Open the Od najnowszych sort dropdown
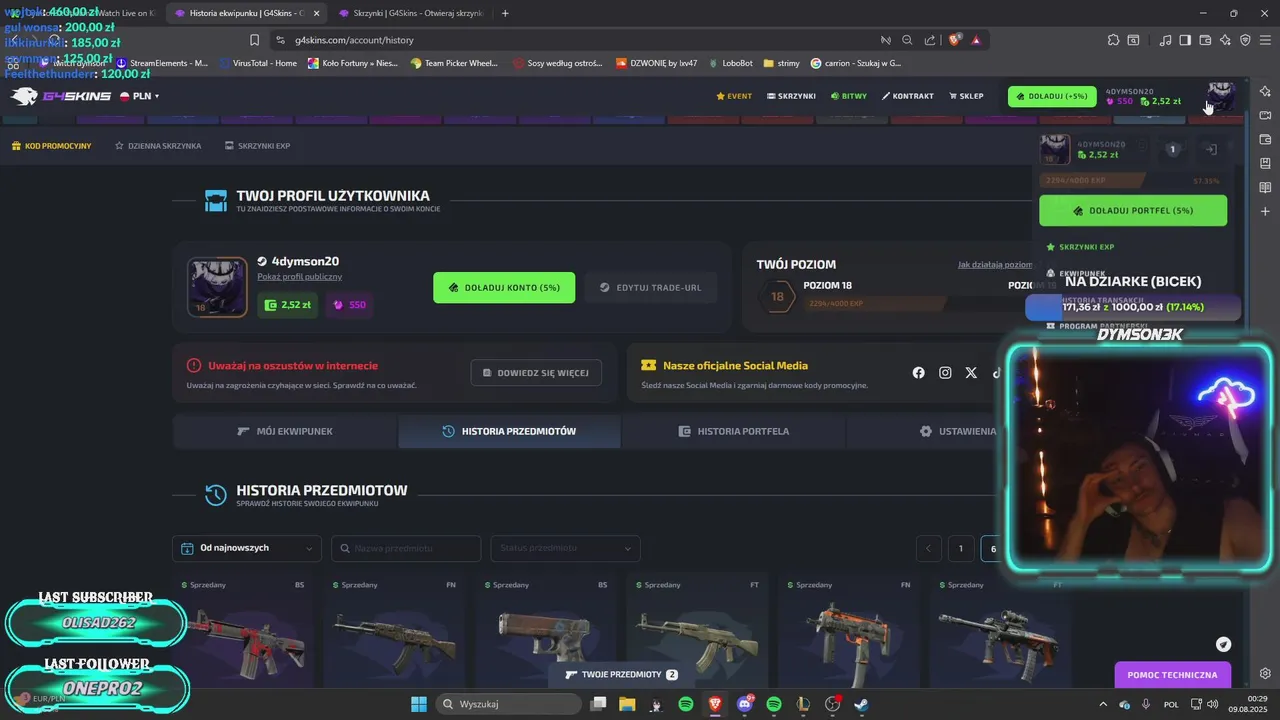This screenshot has width=1280, height=720. point(247,548)
